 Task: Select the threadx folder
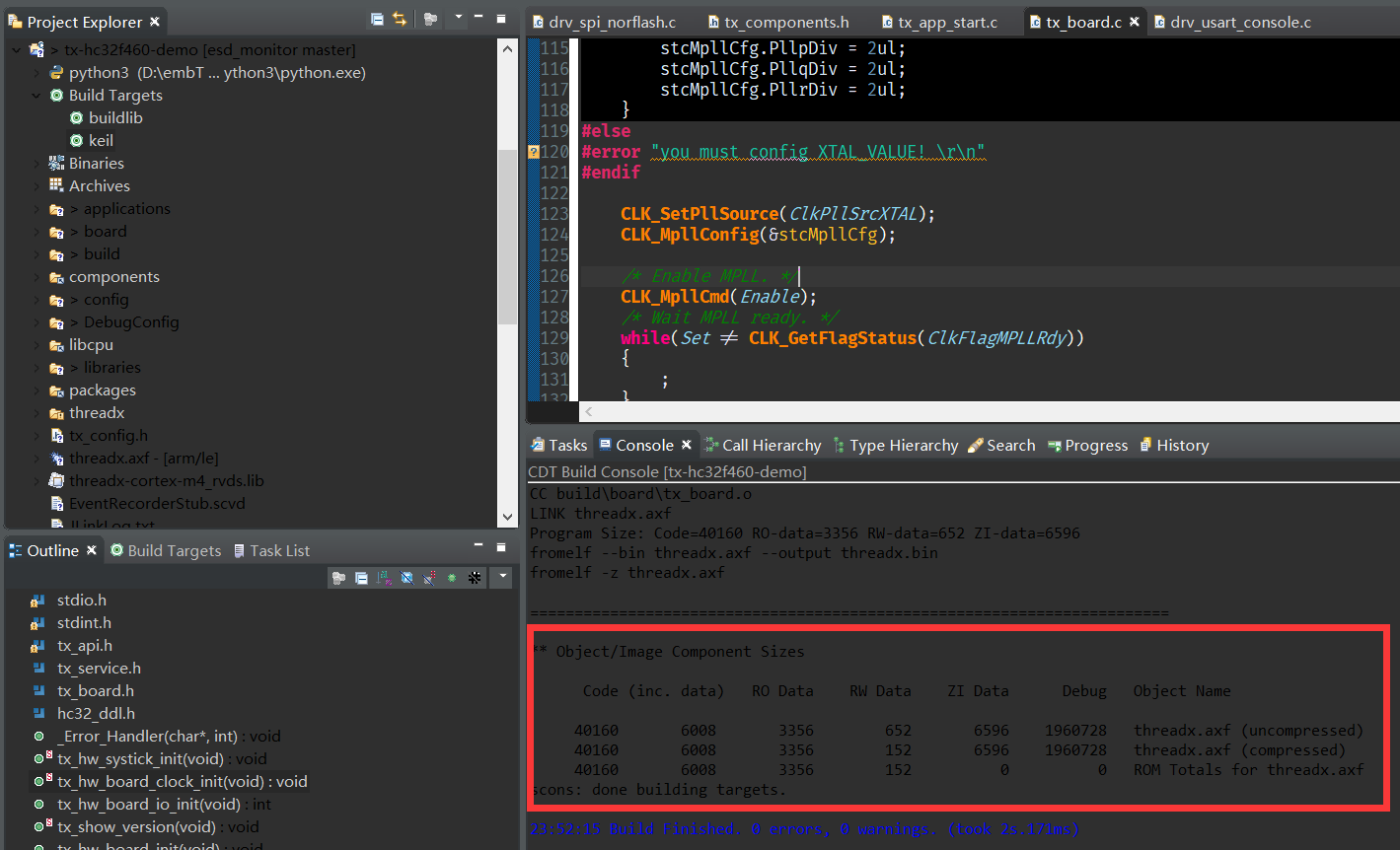click(x=87, y=413)
